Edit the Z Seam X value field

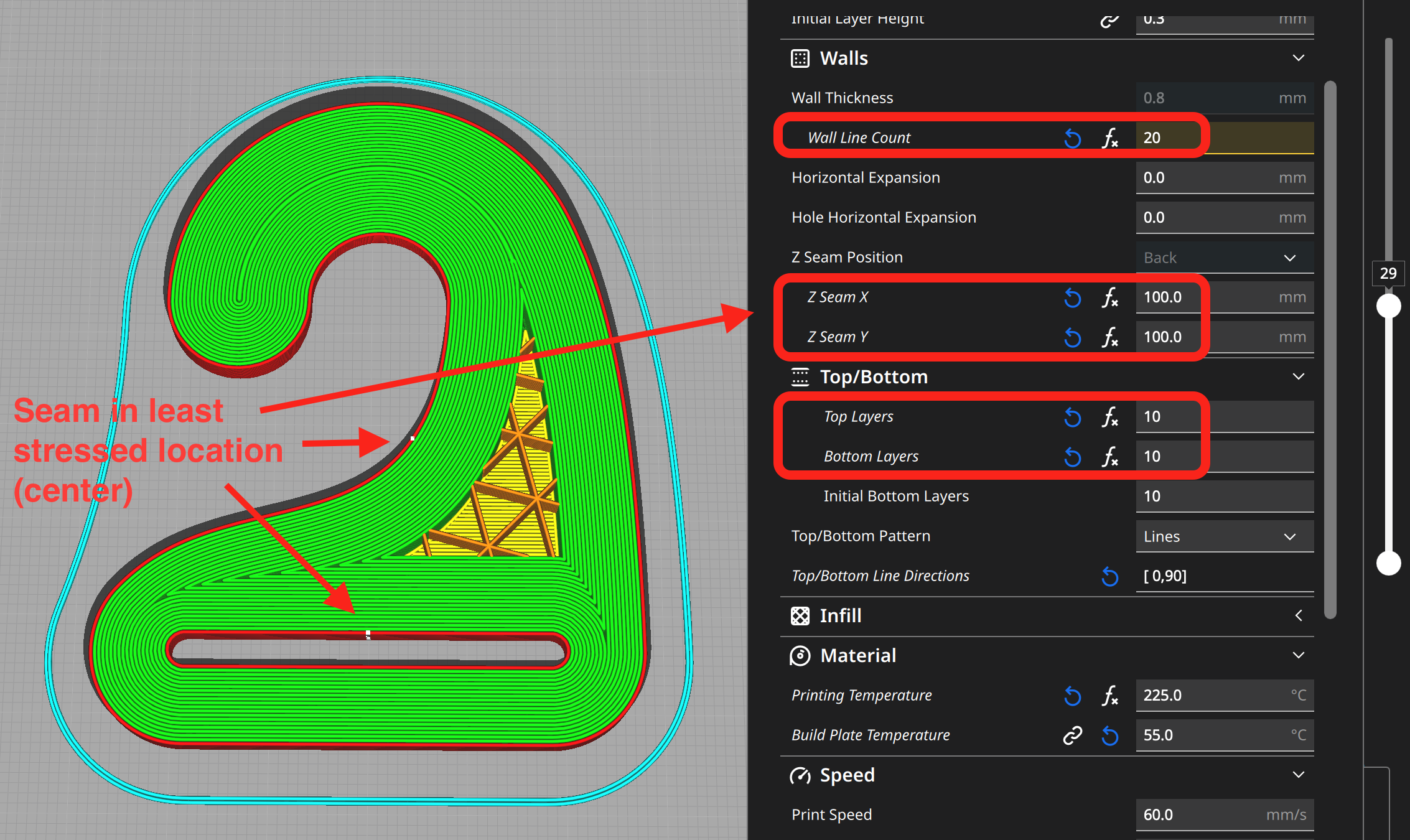[x=1225, y=297]
